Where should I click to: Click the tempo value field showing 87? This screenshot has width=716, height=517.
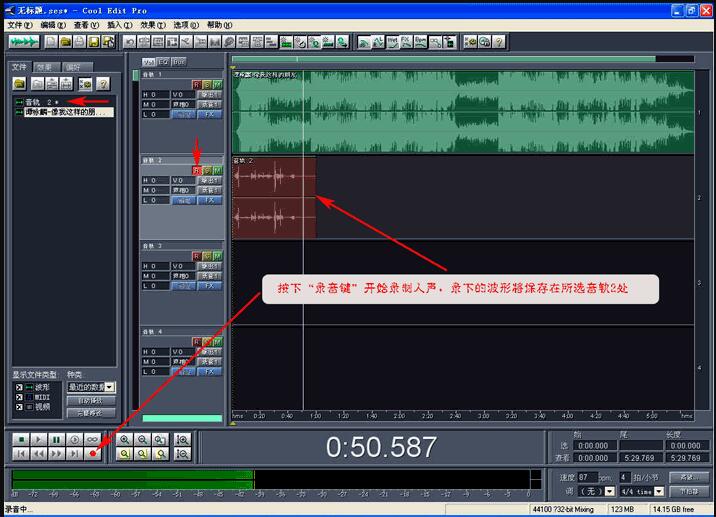(587, 477)
